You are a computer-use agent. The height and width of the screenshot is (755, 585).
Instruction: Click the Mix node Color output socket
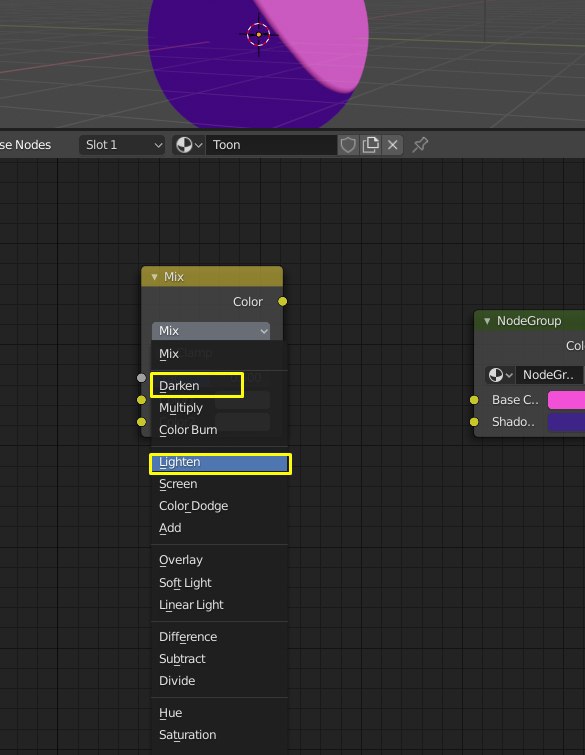[283, 301]
